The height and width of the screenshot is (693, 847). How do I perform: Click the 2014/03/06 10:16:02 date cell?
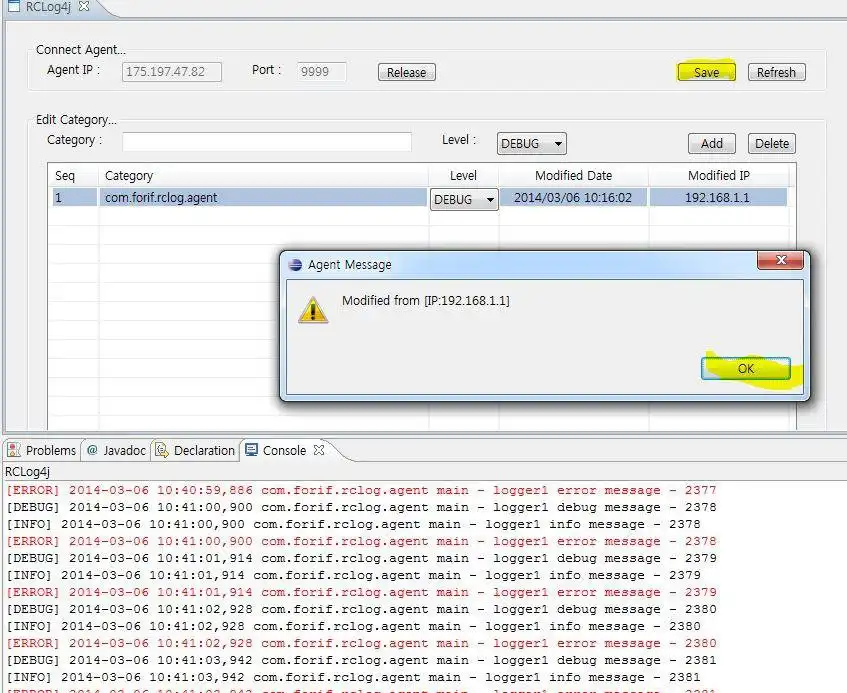coord(573,198)
